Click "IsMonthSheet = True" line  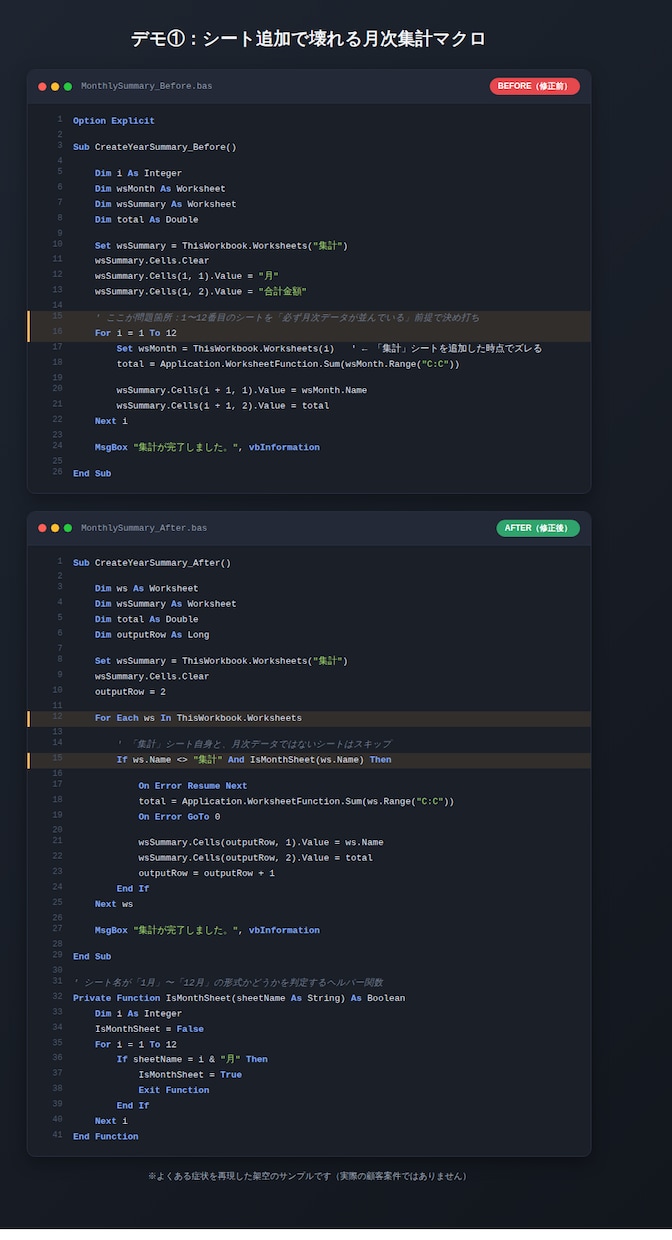point(190,1075)
